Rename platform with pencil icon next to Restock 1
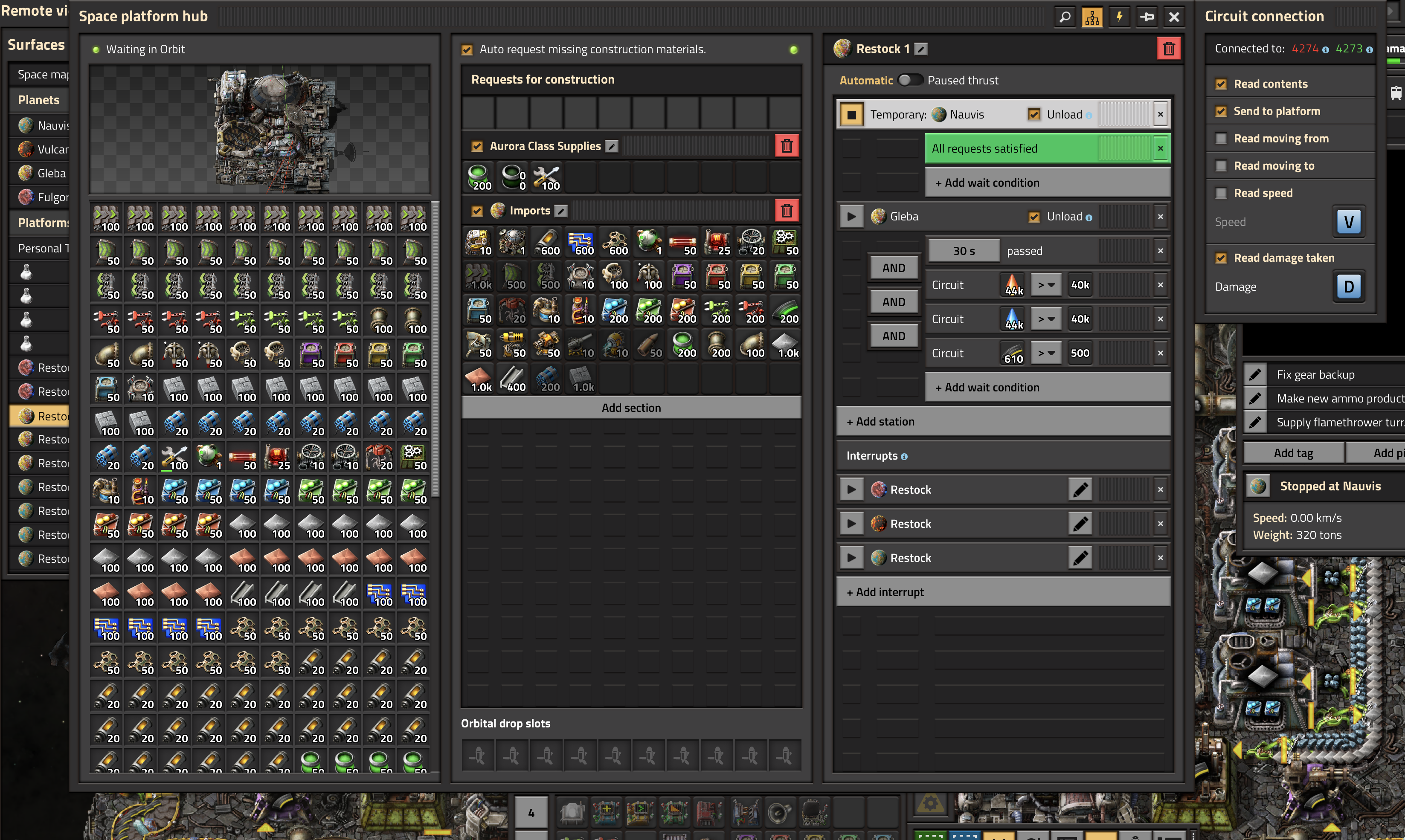Image resolution: width=1405 pixels, height=840 pixels. 921,49
